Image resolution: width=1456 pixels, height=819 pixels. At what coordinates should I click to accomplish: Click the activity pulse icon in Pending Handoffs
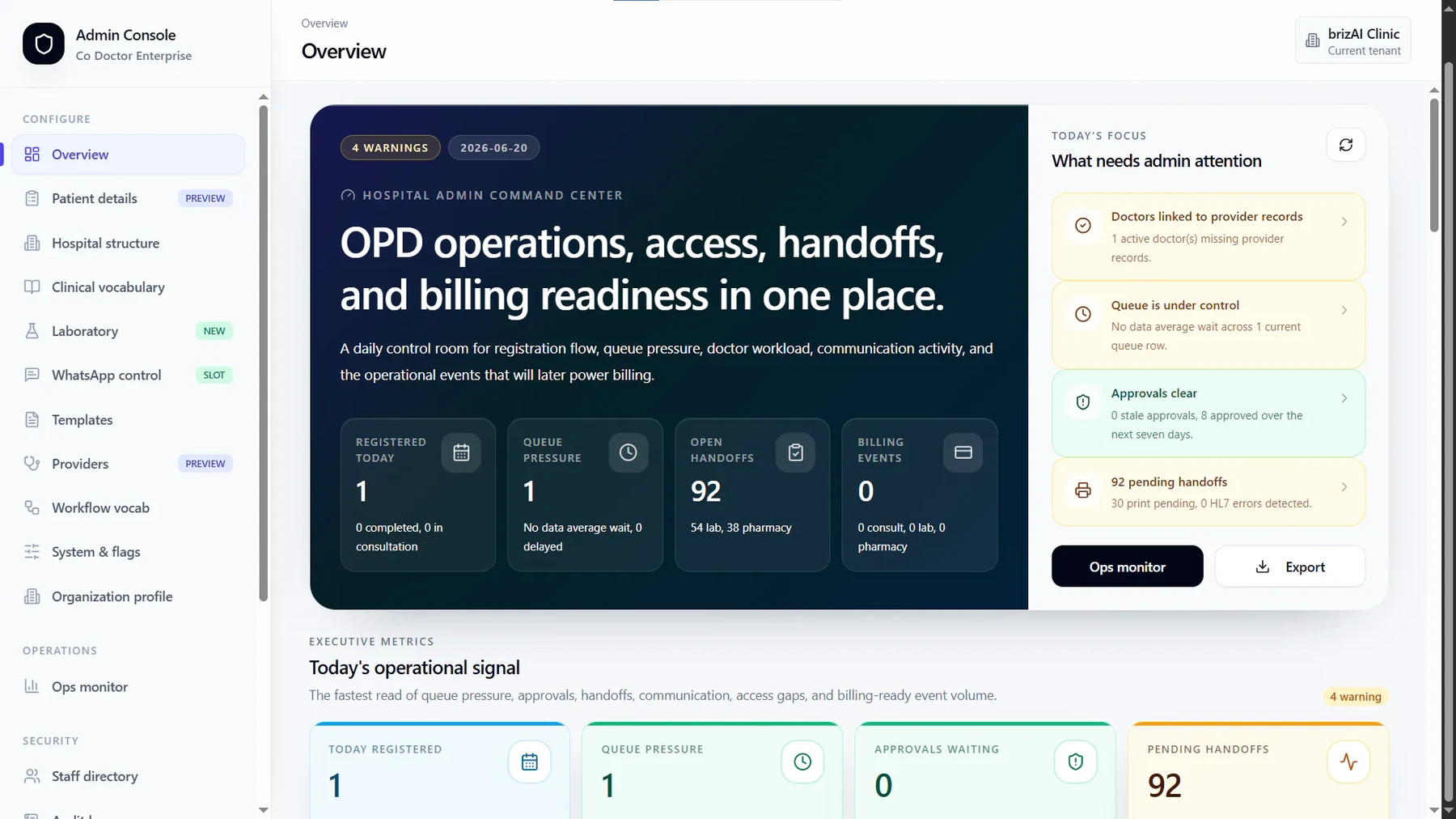tap(1348, 762)
